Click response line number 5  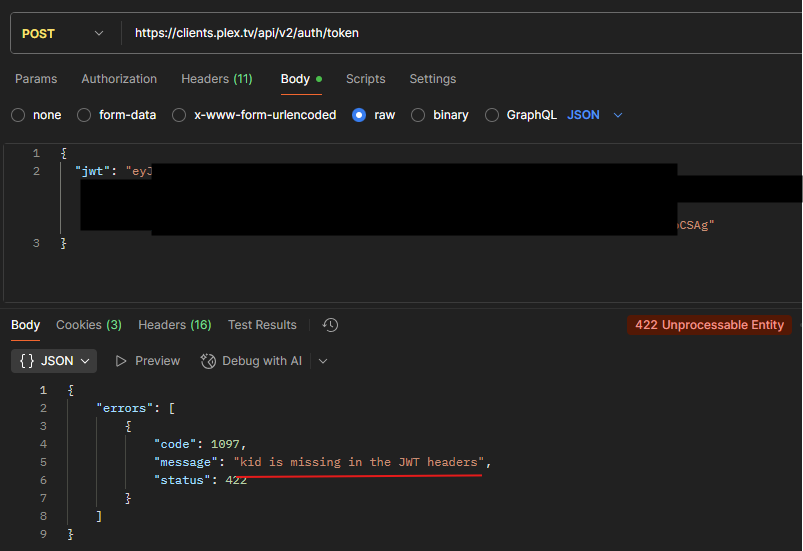43,462
